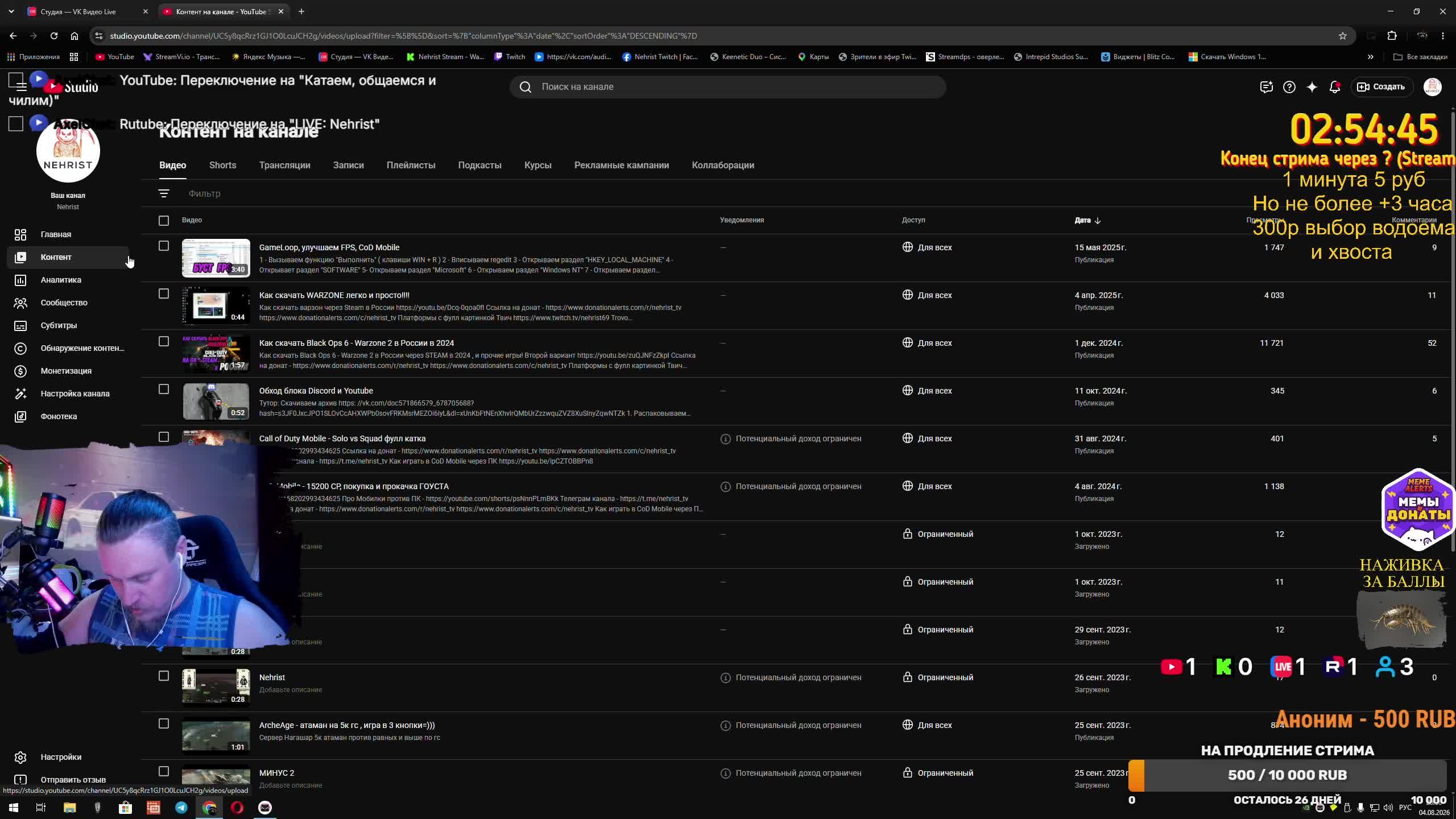Open Telegram from the Windows taskbar
This screenshot has width=1456, height=819.
pos(181,808)
